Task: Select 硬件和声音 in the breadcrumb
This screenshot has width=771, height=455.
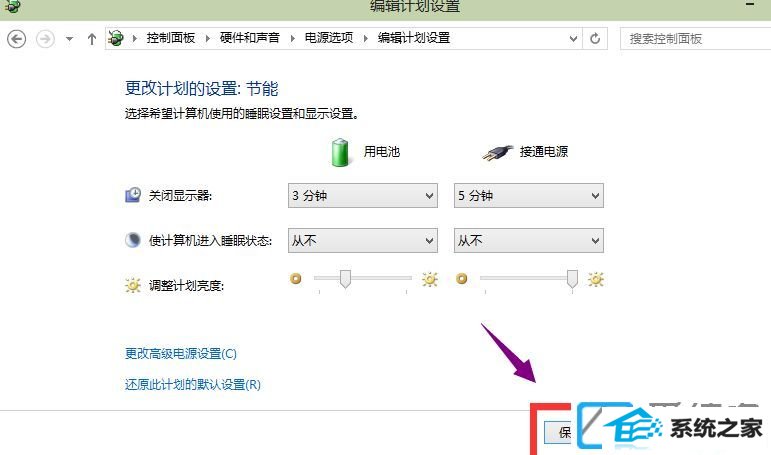Action: point(250,38)
